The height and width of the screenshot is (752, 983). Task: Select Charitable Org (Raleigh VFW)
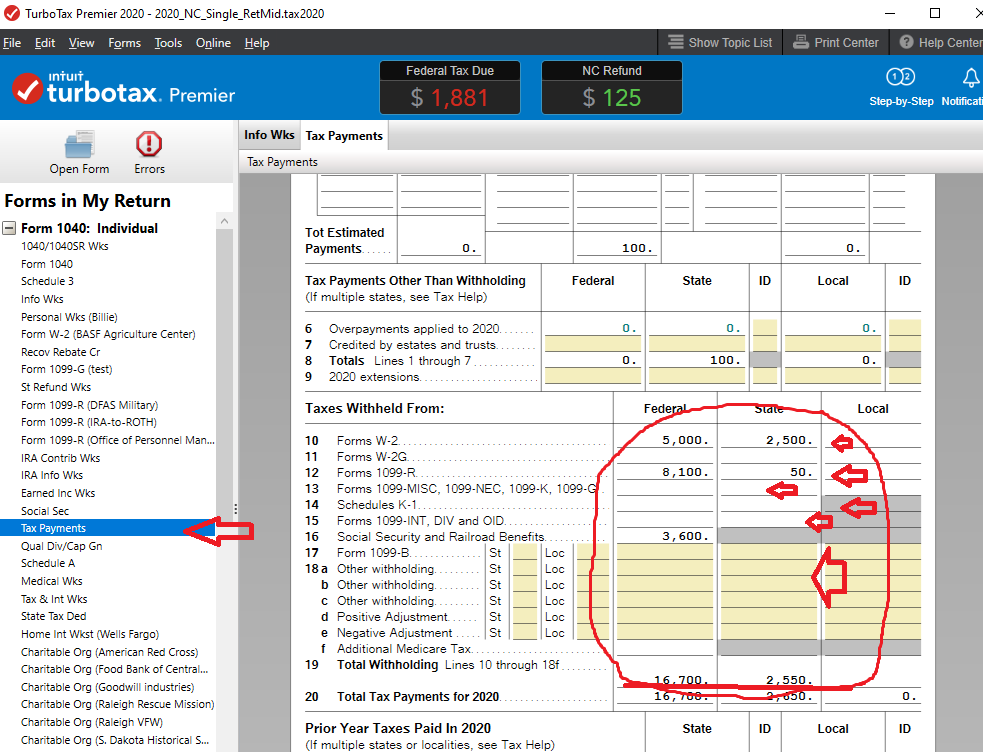point(92,723)
